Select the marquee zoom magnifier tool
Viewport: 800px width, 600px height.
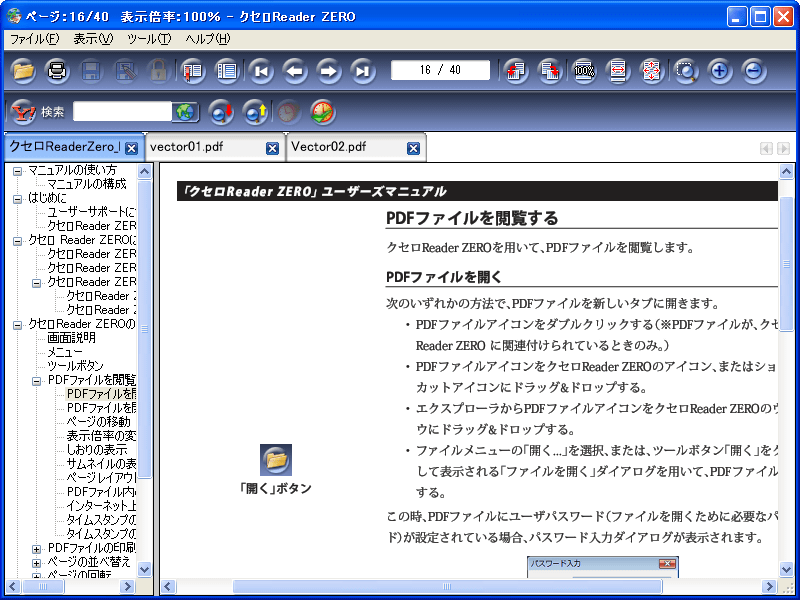click(686, 70)
